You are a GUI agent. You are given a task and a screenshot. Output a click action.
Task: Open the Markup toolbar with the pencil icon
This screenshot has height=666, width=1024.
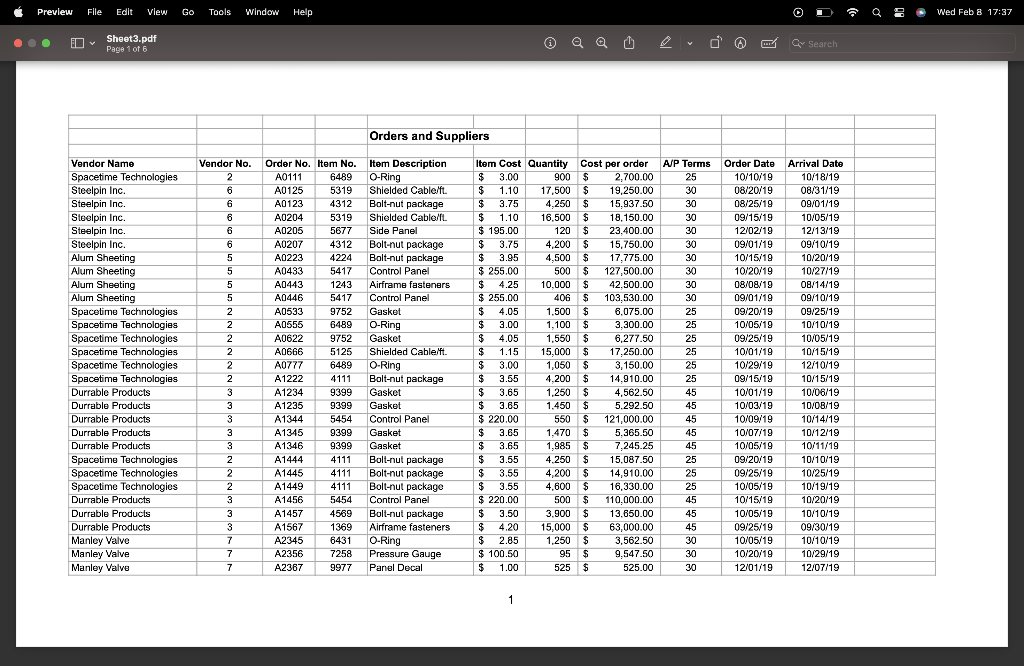(666, 43)
